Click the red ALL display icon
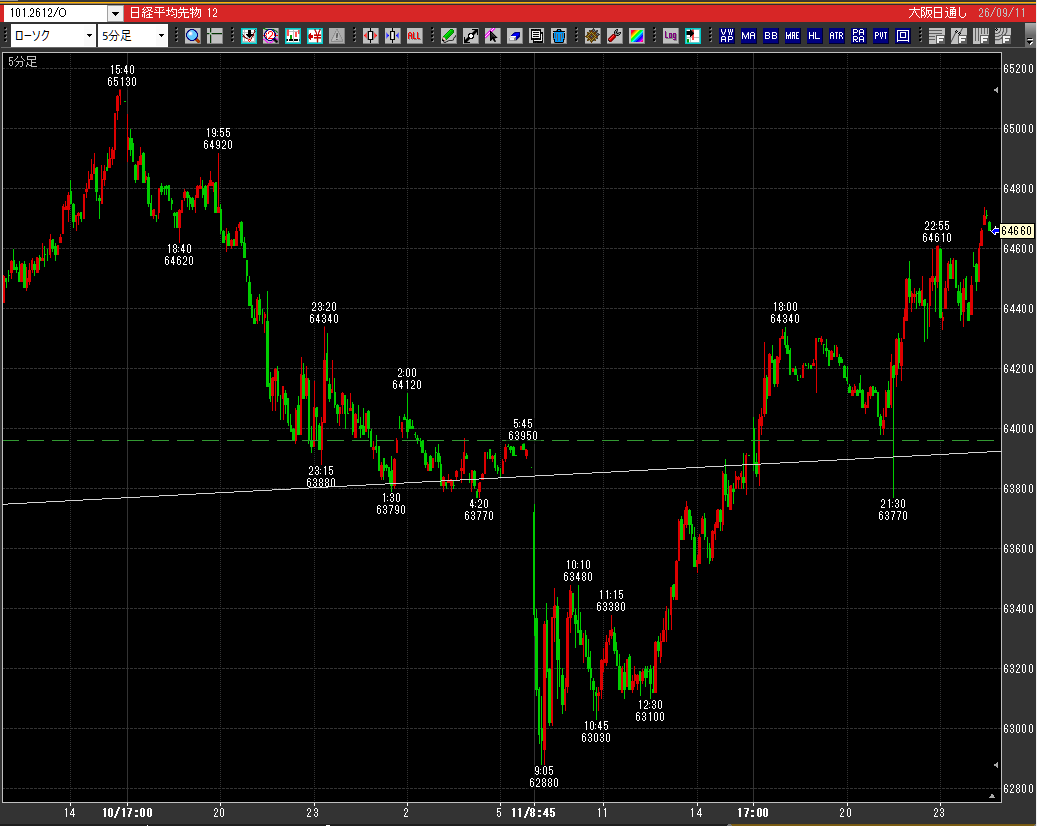The image size is (1037, 826). 414,36
